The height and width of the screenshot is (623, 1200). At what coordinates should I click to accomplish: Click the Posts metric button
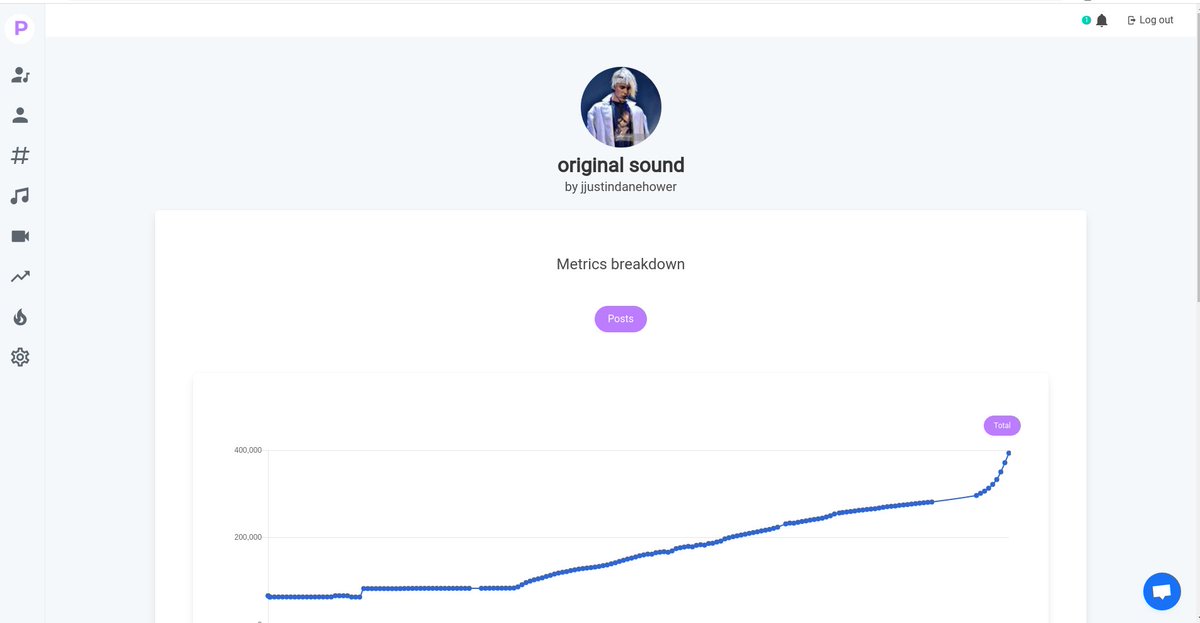pyautogui.click(x=621, y=319)
